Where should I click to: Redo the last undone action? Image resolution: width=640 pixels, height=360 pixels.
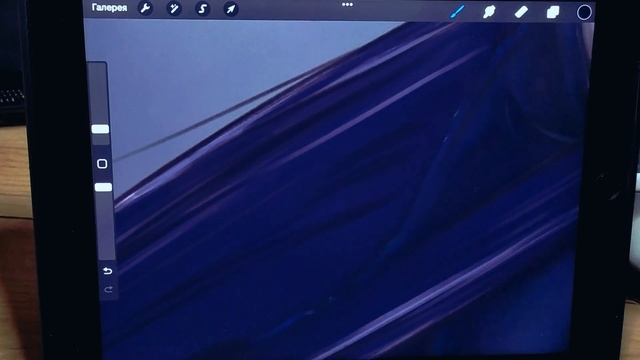coord(108,289)
